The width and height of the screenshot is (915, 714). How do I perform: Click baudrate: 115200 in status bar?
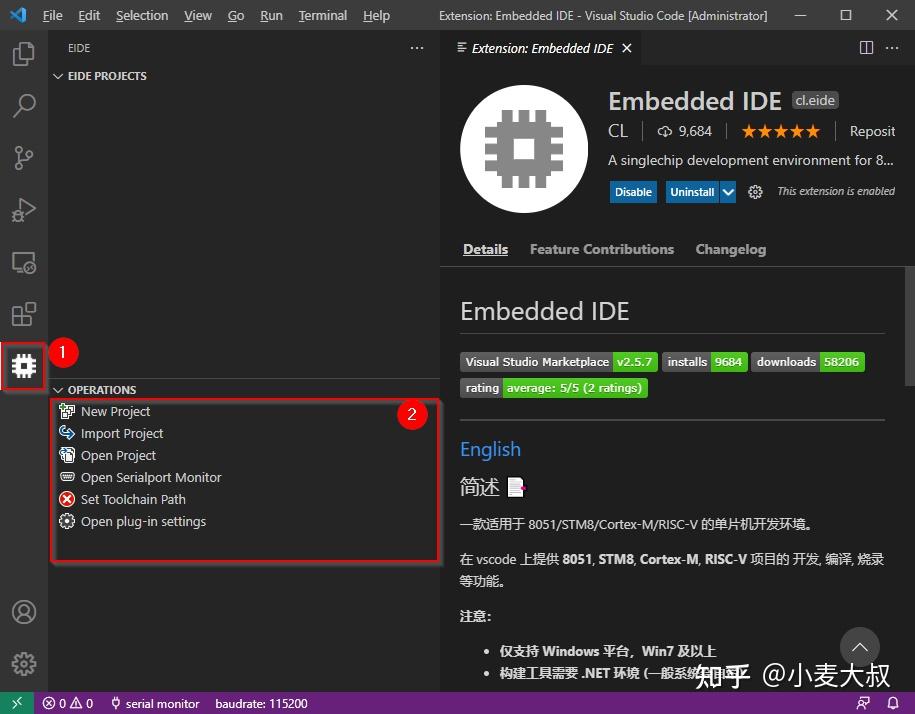coord(261,704)
